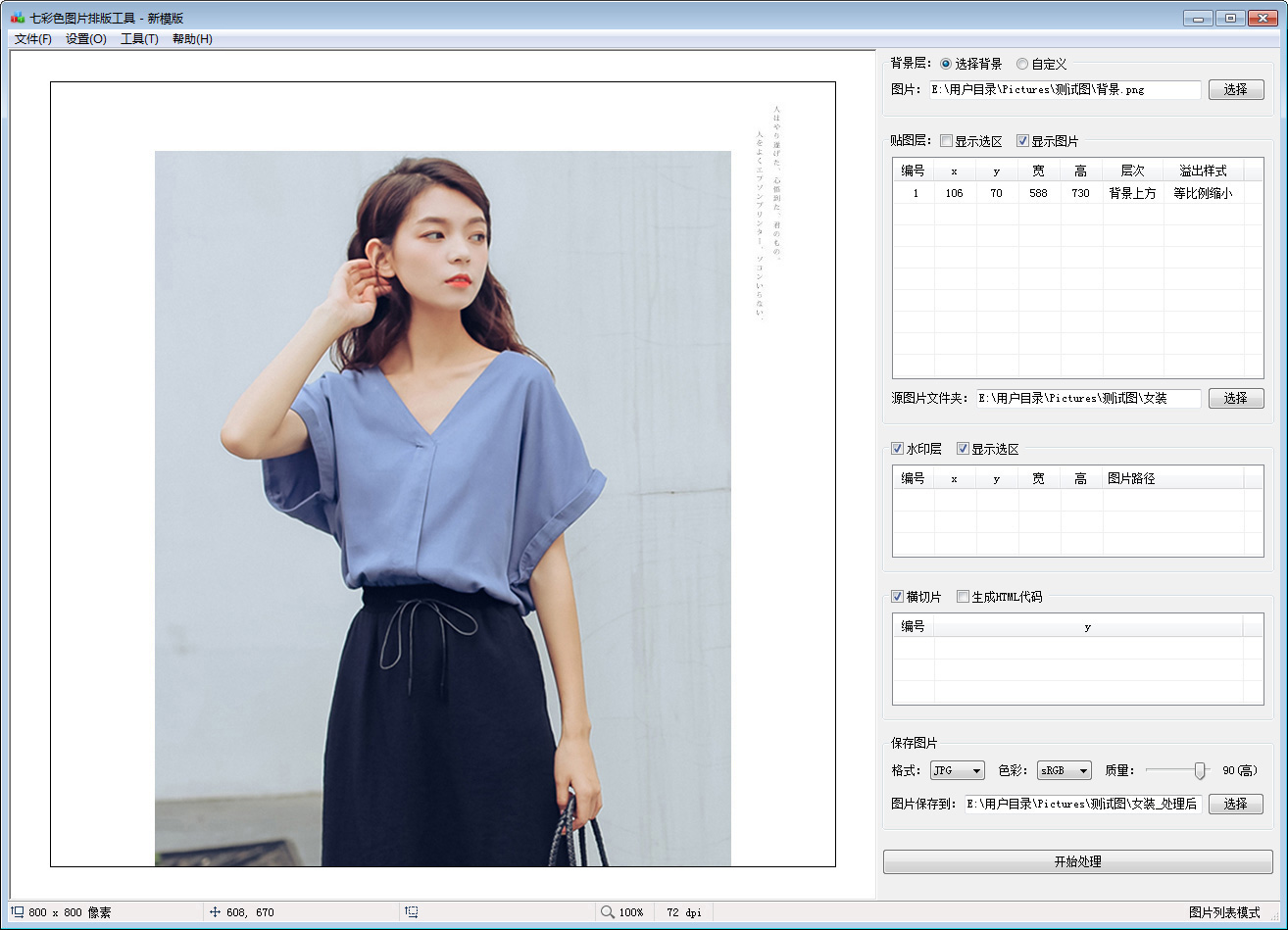The width and height of the screenshot is (1288, 930).
Task: Click the 106 x cell
Action: [955, 193]
